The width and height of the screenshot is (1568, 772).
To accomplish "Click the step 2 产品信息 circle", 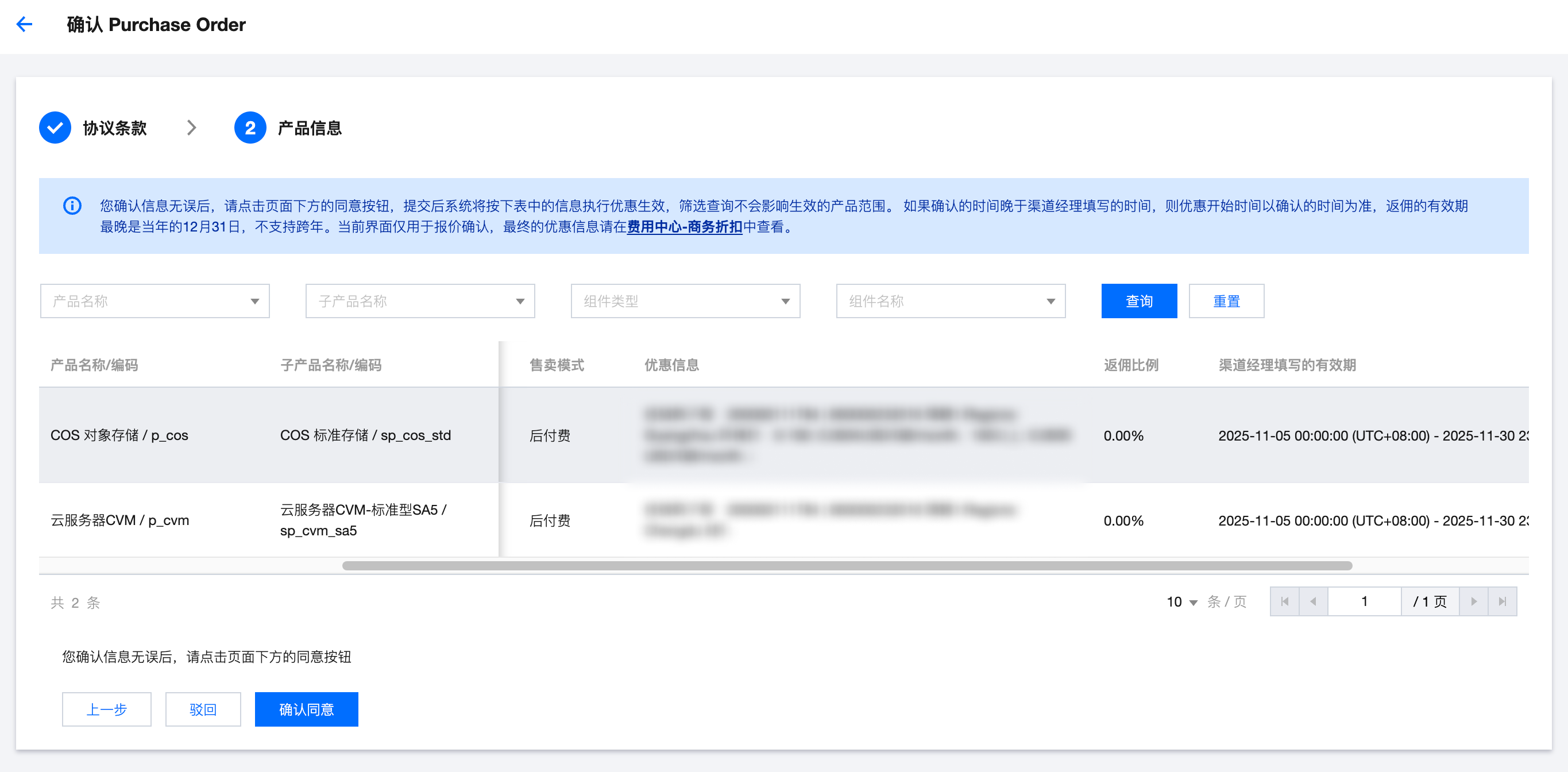I will pos(250,128).
